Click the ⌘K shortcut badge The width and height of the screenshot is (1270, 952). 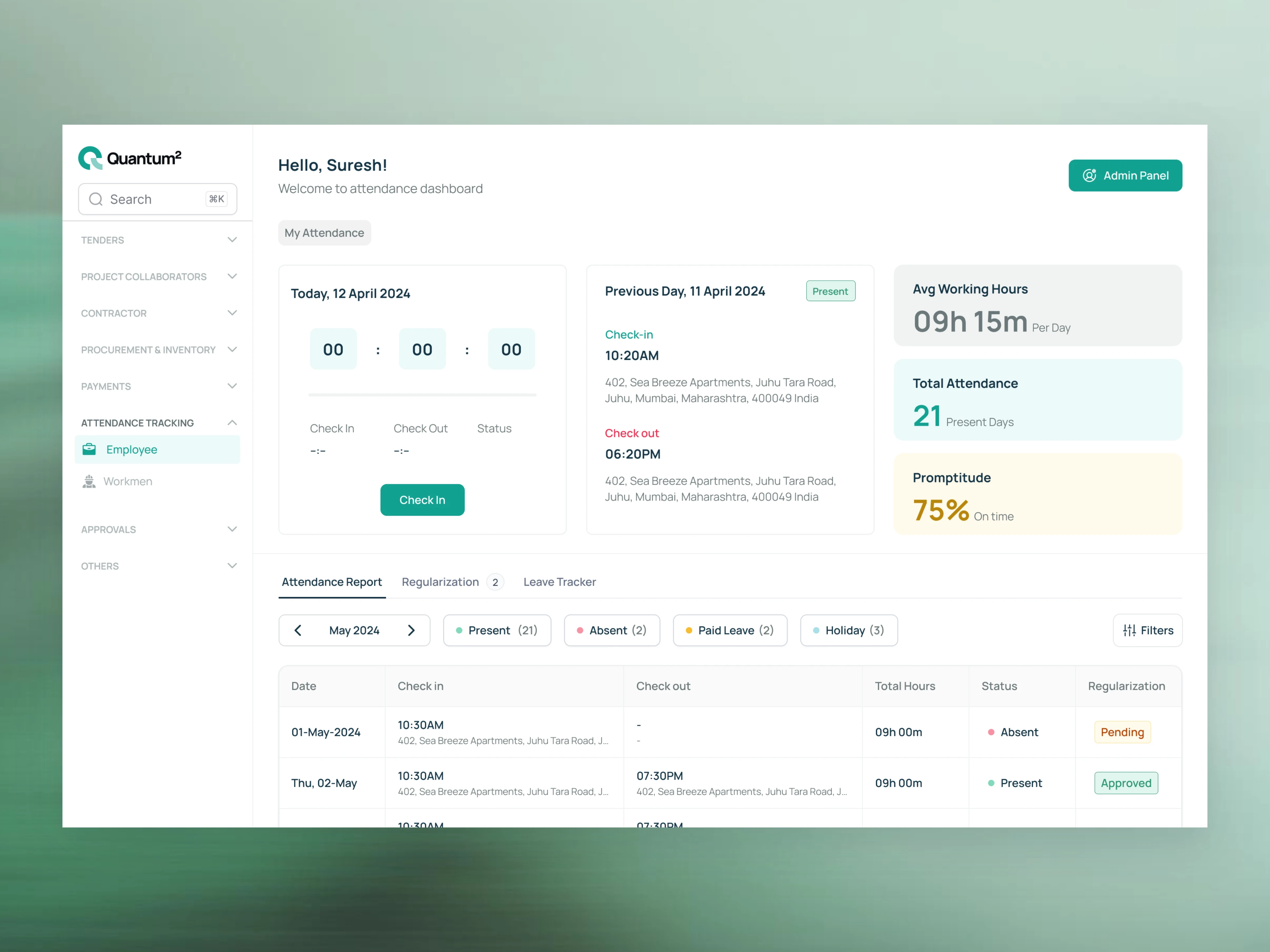(x=216, y=199)
